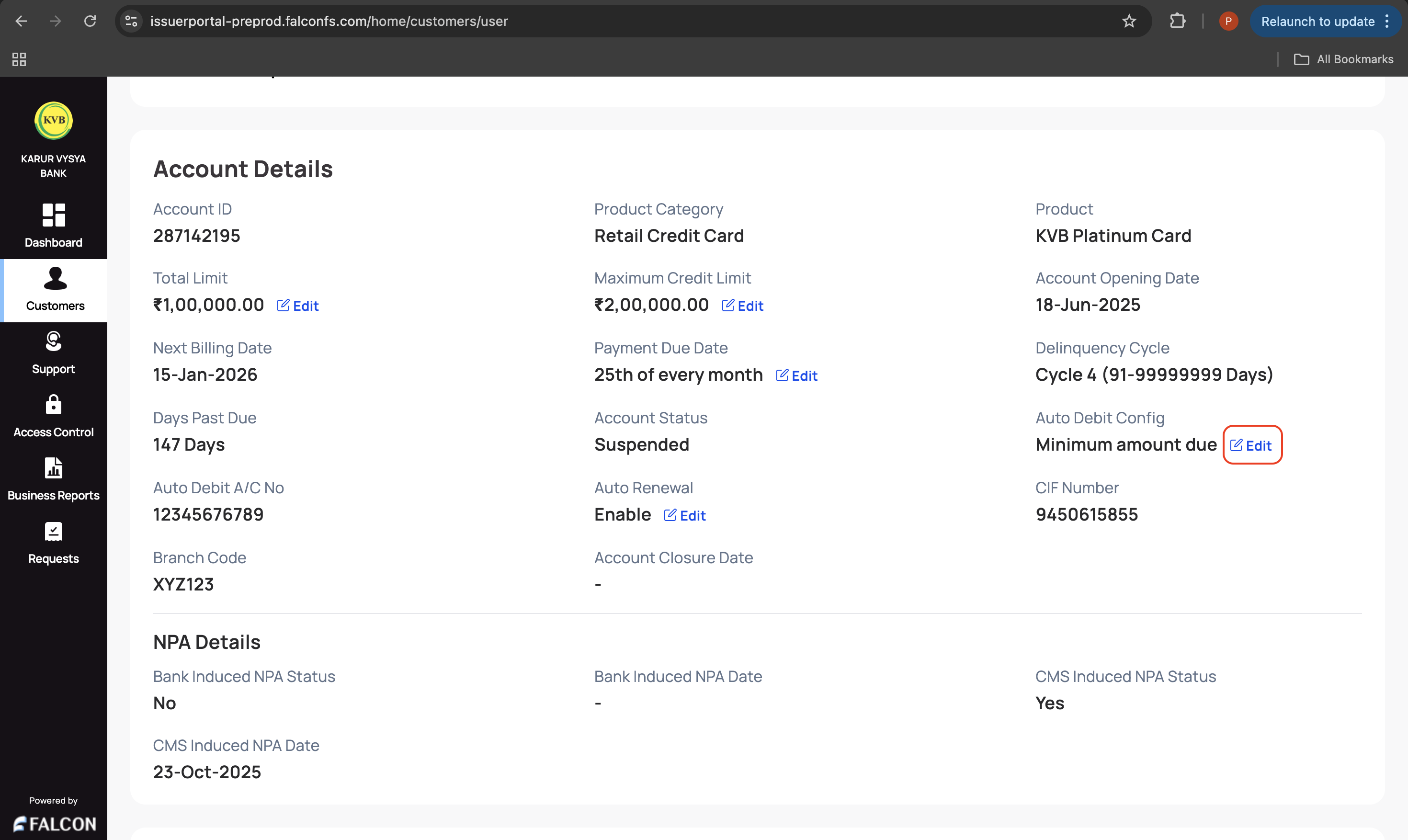Click the KVB bank logo
1408x840 pixels.
point(54,121)
